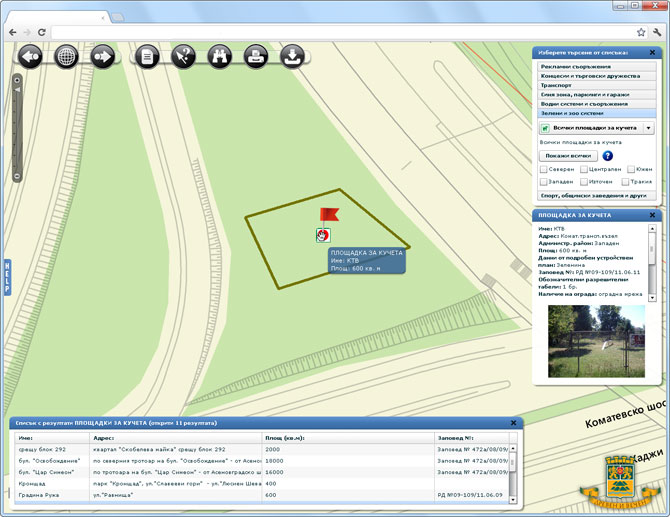Click the browser forward arrow
The height and width of the screenshot is (517, 670).
pos(27,32)
